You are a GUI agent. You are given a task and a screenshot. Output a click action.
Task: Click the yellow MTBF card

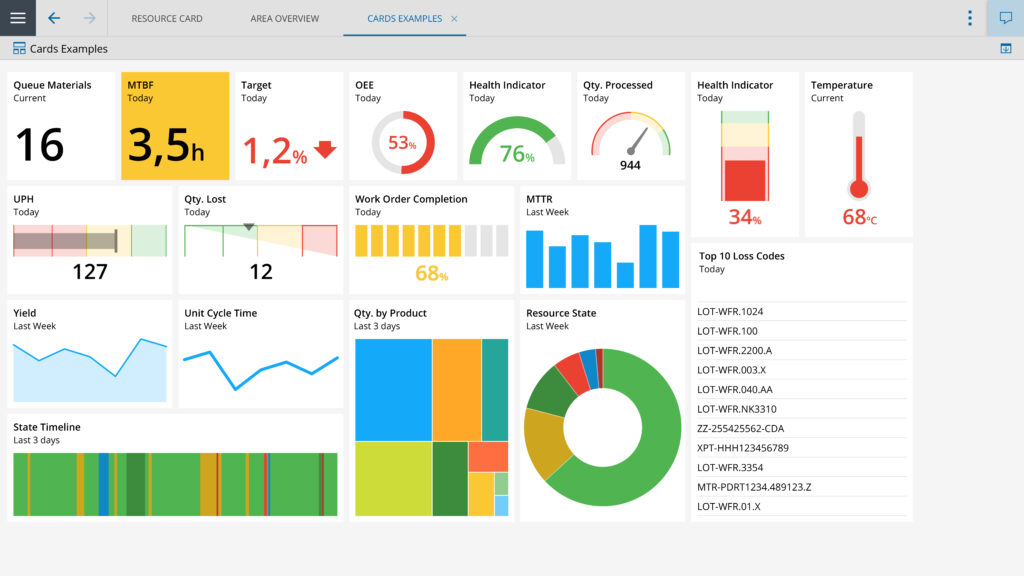click(x=175, y=126)
